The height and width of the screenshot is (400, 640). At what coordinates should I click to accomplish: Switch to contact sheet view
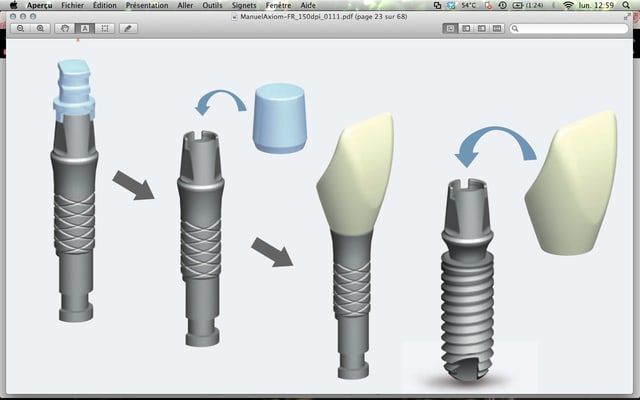[x=496, y=29]
